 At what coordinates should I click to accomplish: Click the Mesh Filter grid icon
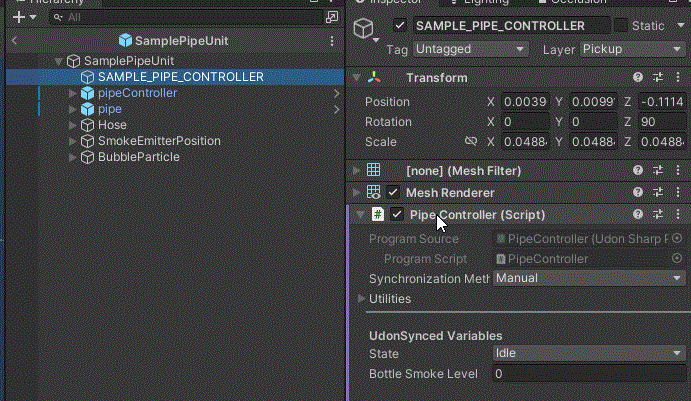(x=374, y=170)
